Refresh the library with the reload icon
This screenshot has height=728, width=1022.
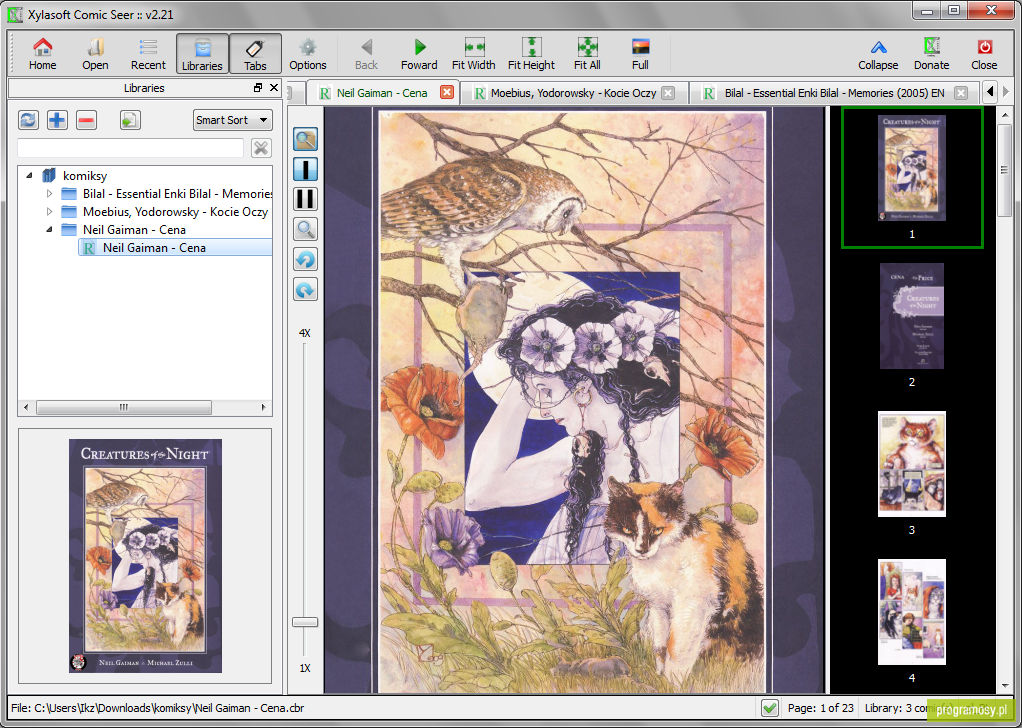(28, 120)
